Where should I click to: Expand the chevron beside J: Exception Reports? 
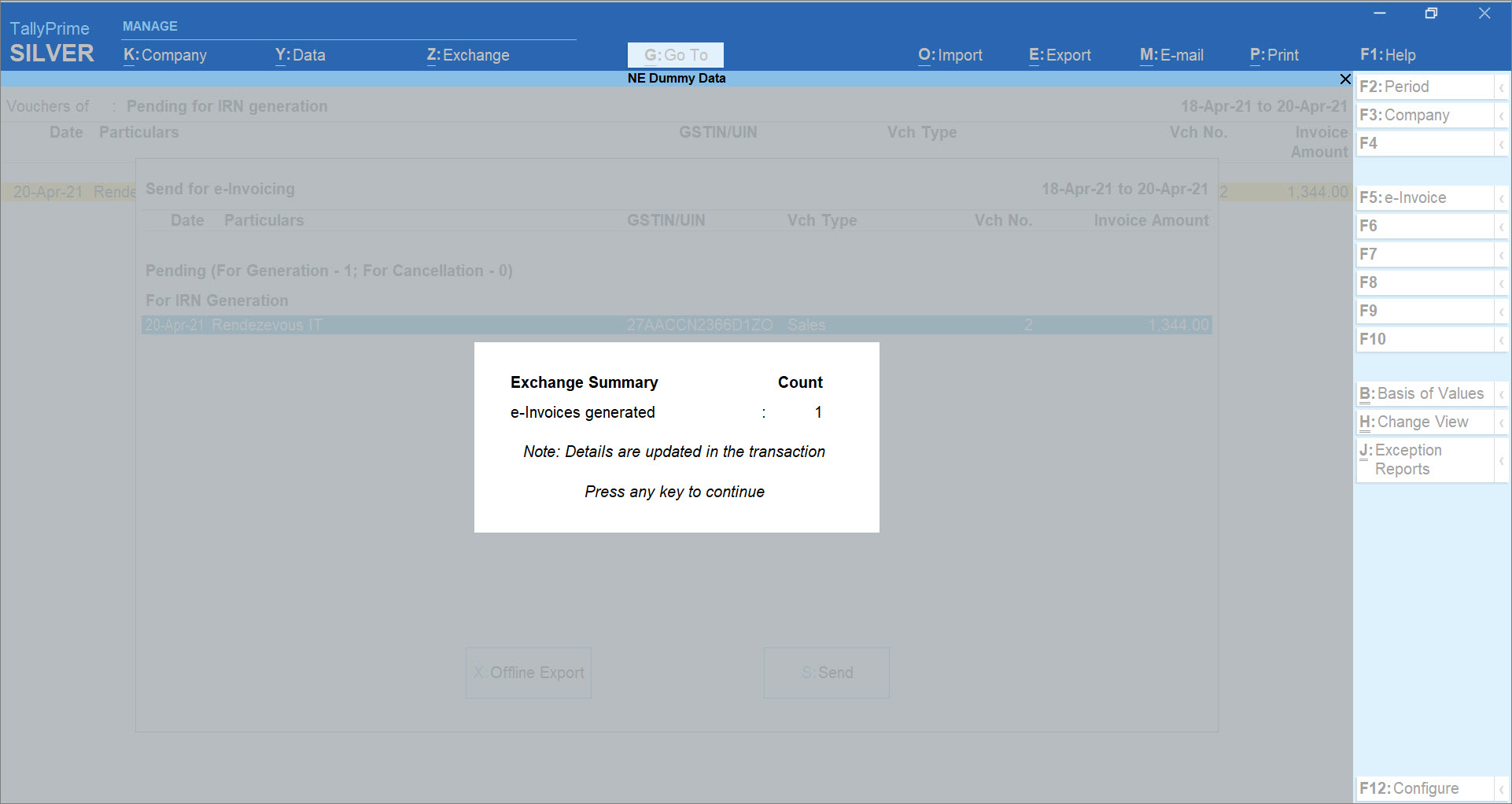pyautogui.click(x=1501, y=460)
